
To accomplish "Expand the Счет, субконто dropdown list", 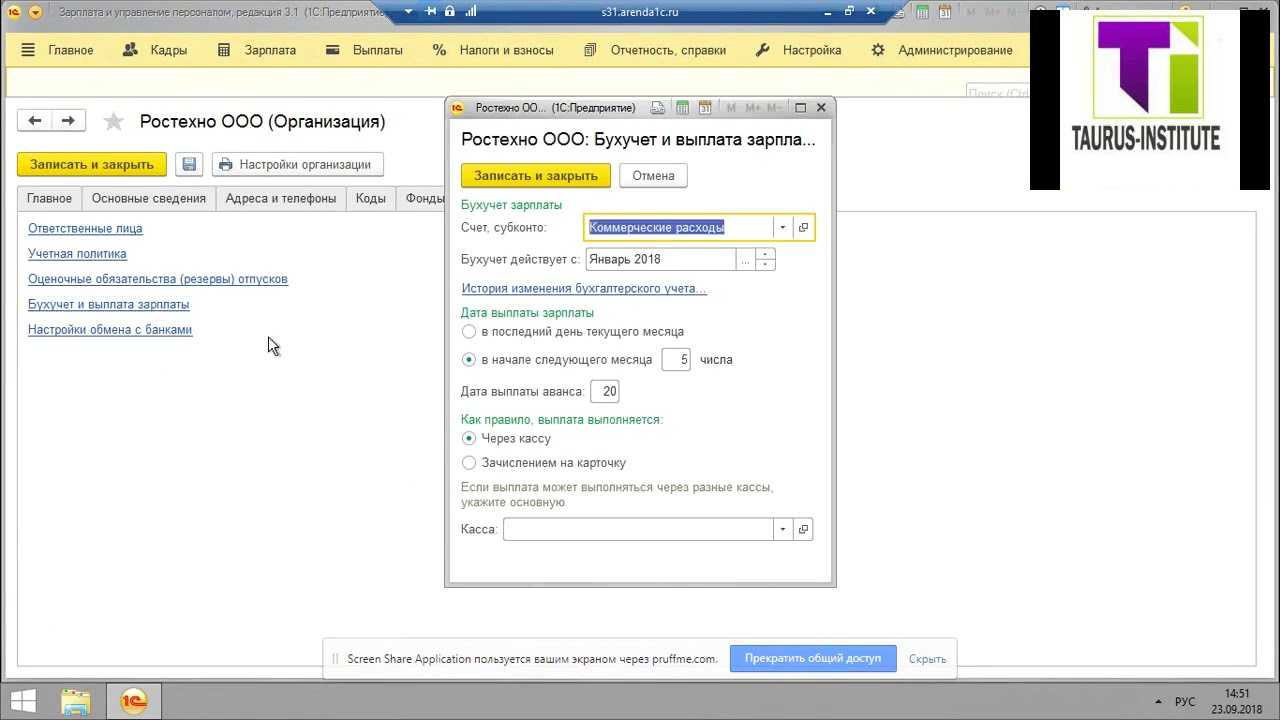I will [x=783, y=228].
